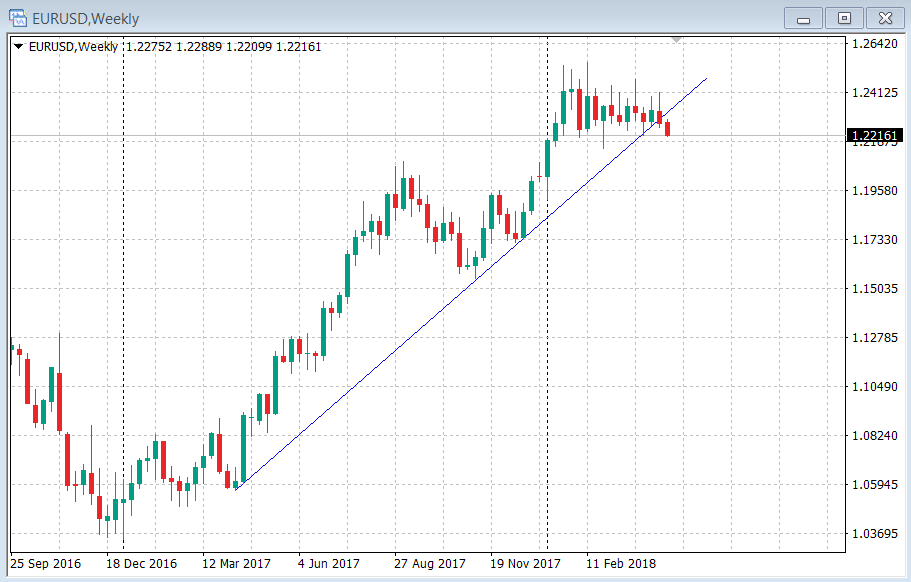Screen dimensions: 911x582
Task: Click the 1.19580 price scale label
Action: click(874, 191)
